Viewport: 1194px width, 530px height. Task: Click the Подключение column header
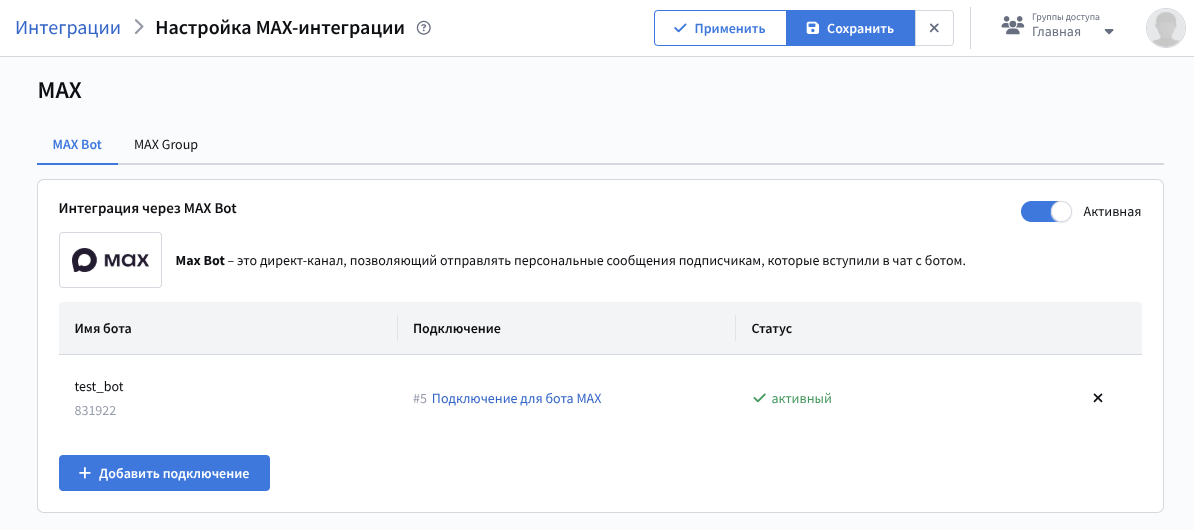[456, 328]
